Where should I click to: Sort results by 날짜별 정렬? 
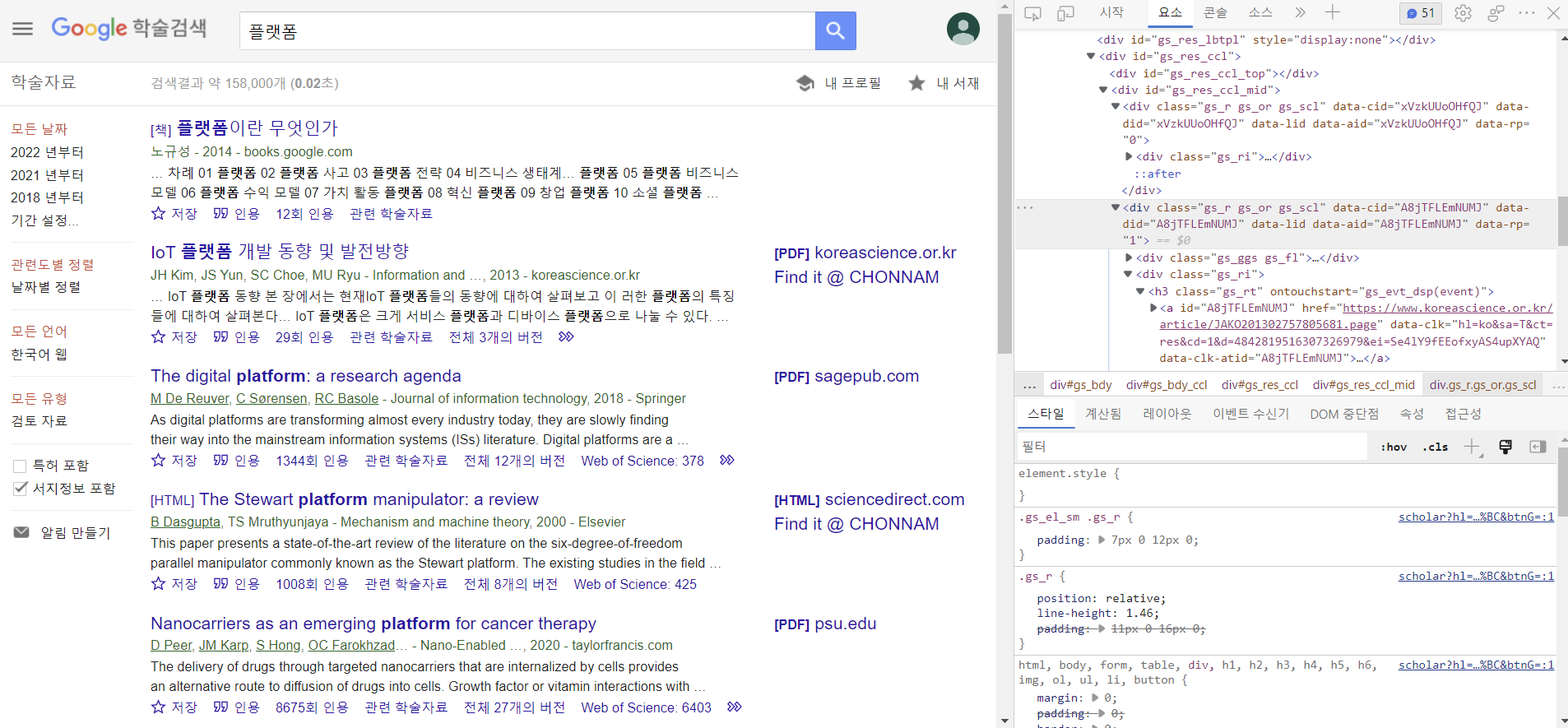45,287
